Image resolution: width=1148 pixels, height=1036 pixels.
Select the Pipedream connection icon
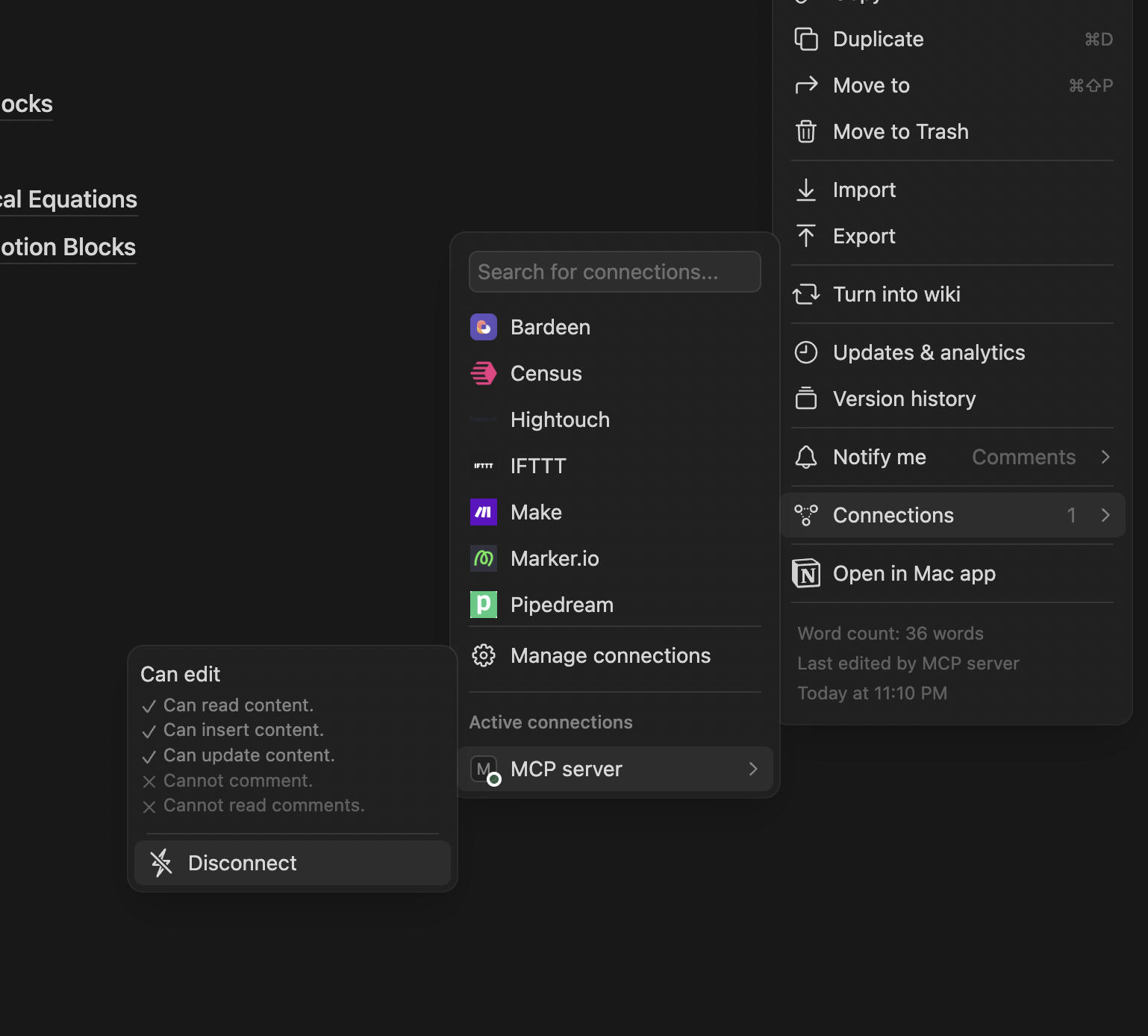click(483, 605)
